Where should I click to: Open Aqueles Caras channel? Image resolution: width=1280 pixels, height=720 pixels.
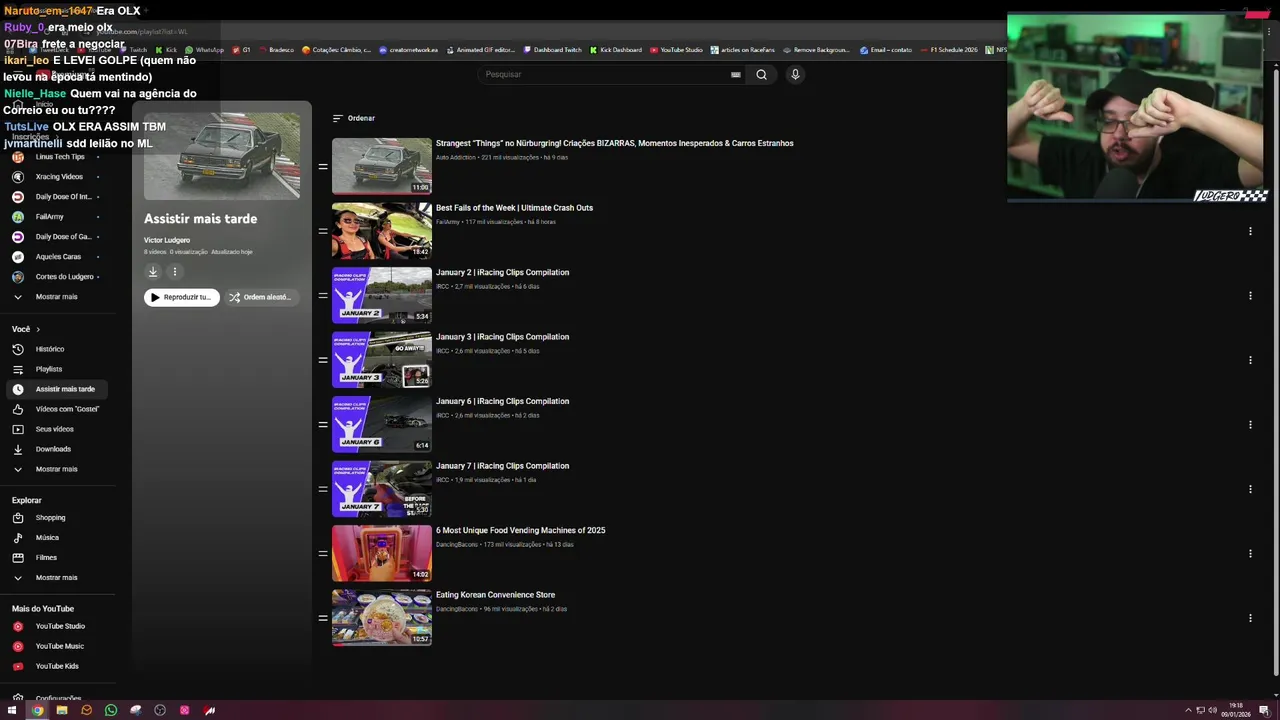pyautogui.click(x=58, y=257)
